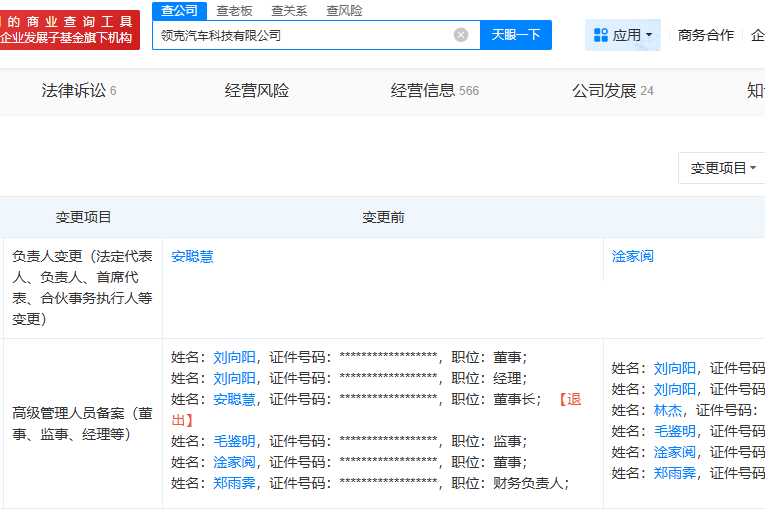Screen dimensions: 765x510
Task: Open 刘向阳 经理 link in 变更前
Action: (234, 378)
